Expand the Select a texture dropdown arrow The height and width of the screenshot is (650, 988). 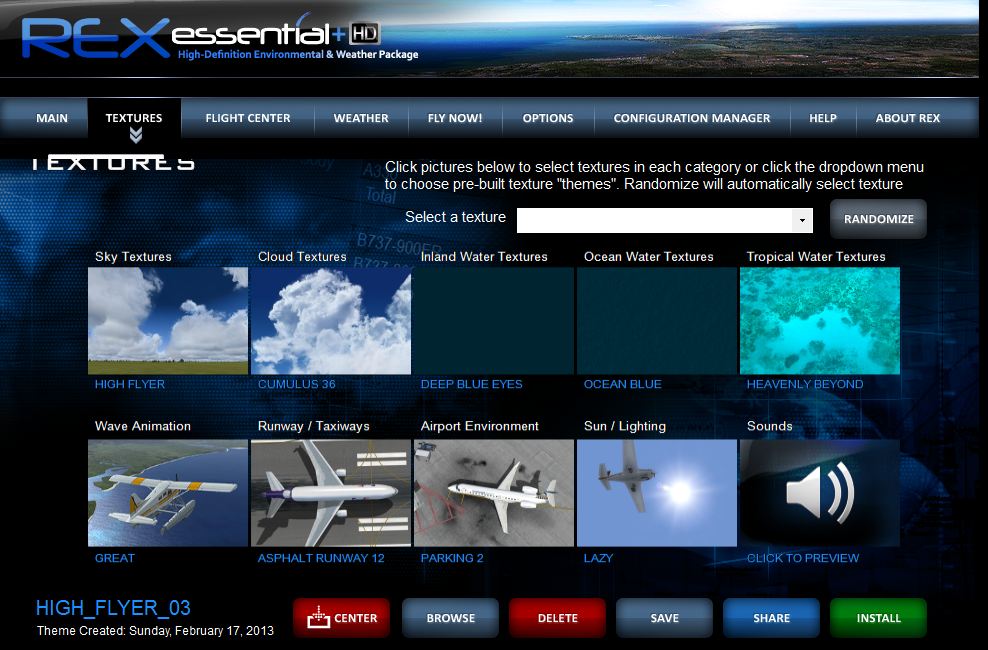coord(802,220)
